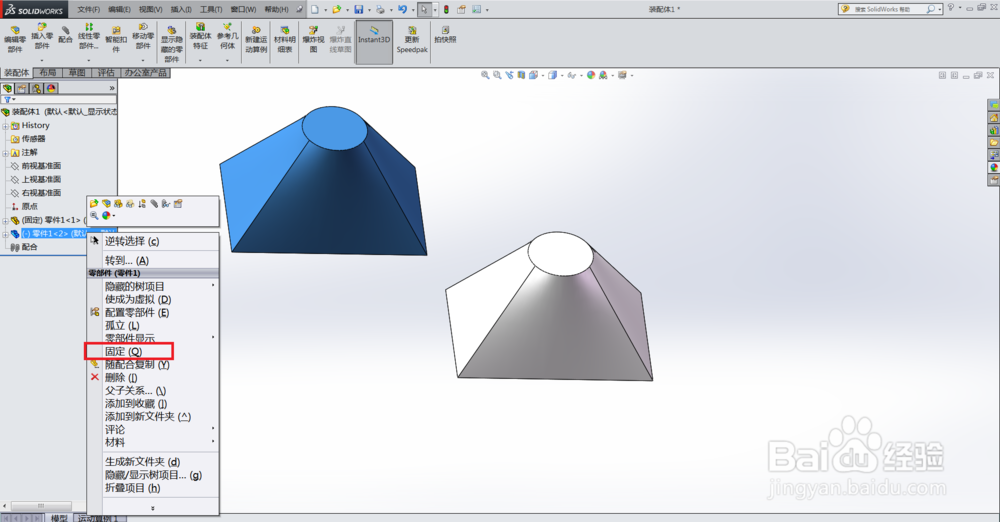This screenshot has height=522, width=1000.
Task: Click the 装配体特征 (Assembly Features) tool
Action: 200,37
